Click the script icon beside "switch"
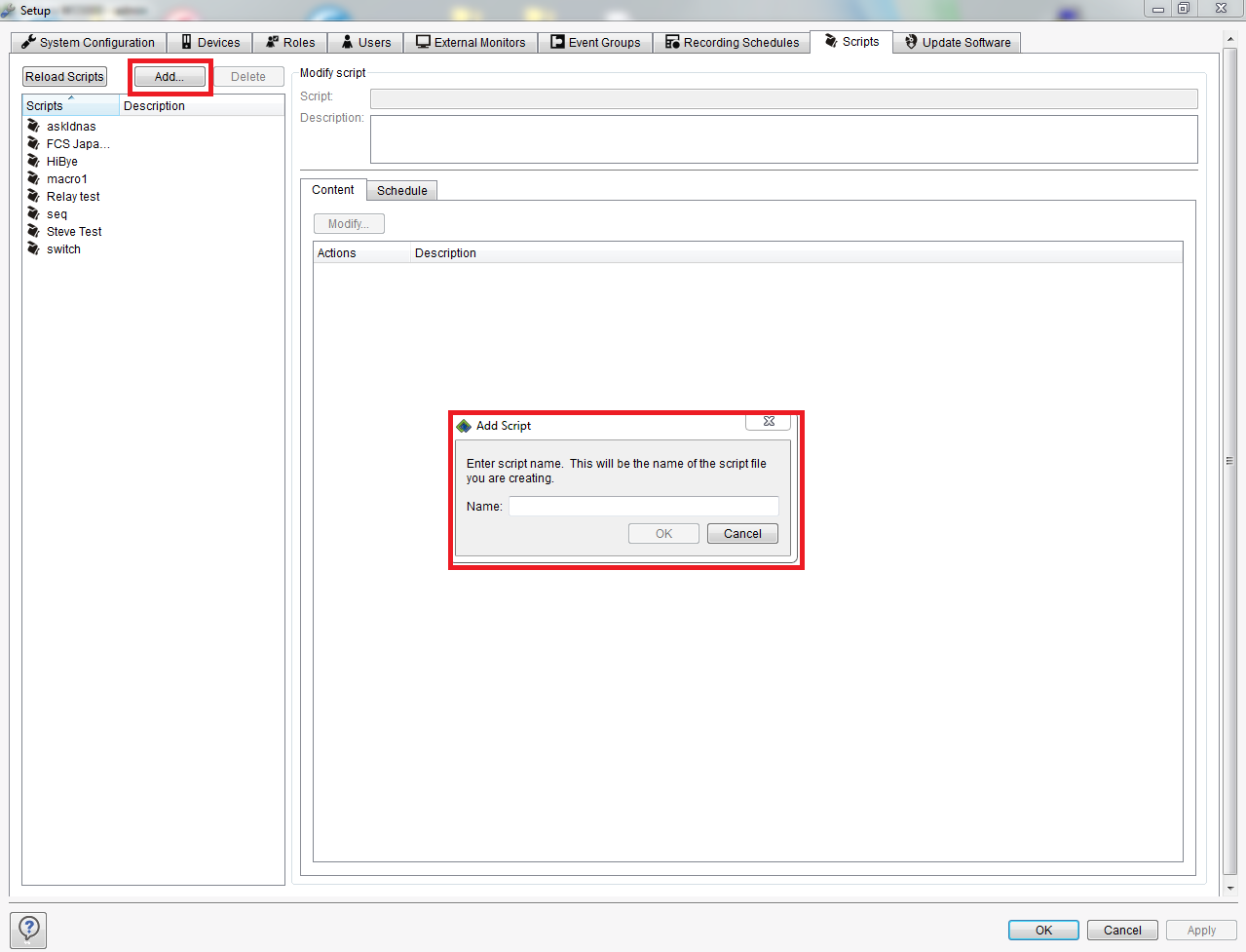Viewport: 1246px width, 952px height. pos(33,248)
